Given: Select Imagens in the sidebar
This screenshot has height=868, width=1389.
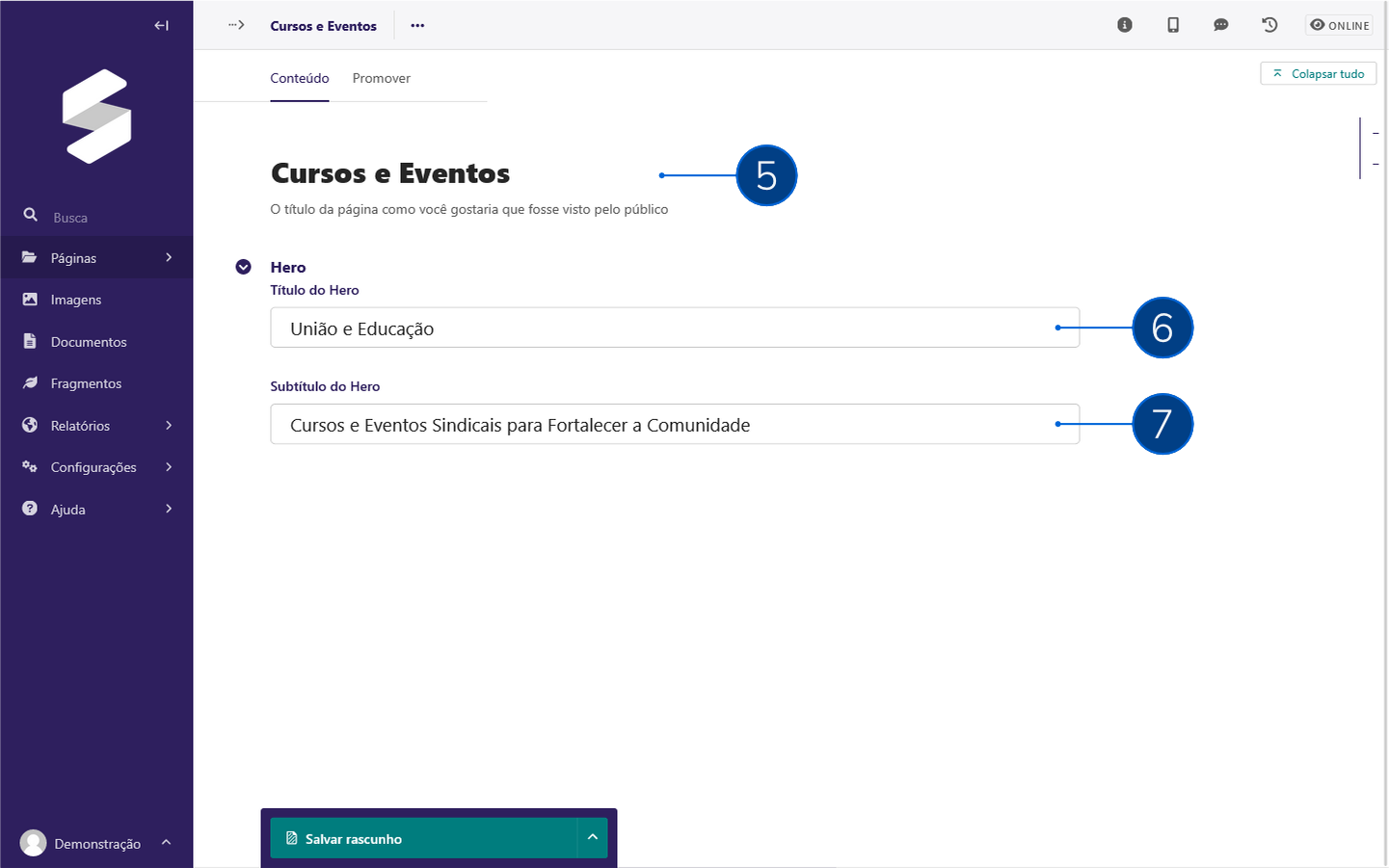Looking at the screenshot, I should click(x=75, y=300).
